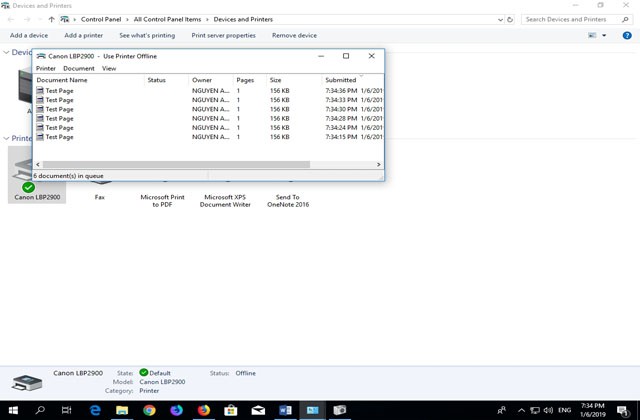Open the Document menu in the queue window
The image size is (640, 420).
[79, 68]
